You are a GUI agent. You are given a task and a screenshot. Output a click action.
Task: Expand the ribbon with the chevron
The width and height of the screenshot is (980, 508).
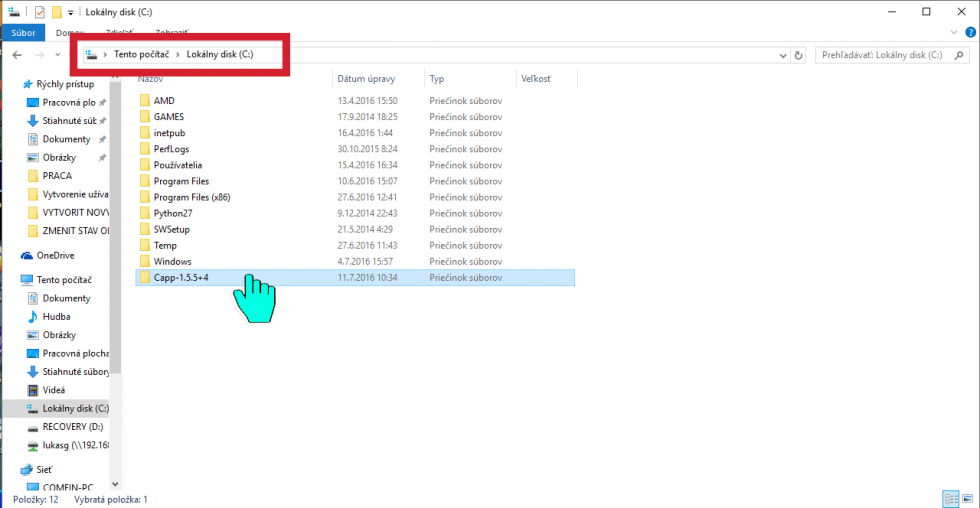click(953, 32)
